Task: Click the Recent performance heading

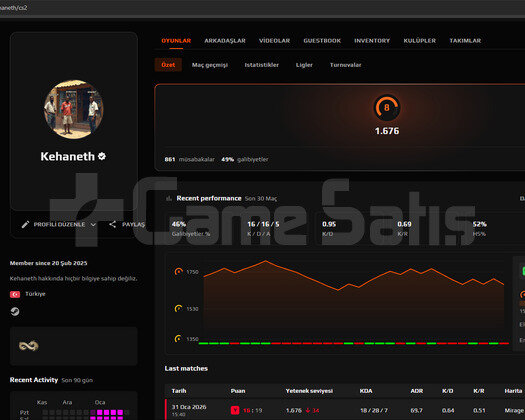Action: [x=209, y=198]
